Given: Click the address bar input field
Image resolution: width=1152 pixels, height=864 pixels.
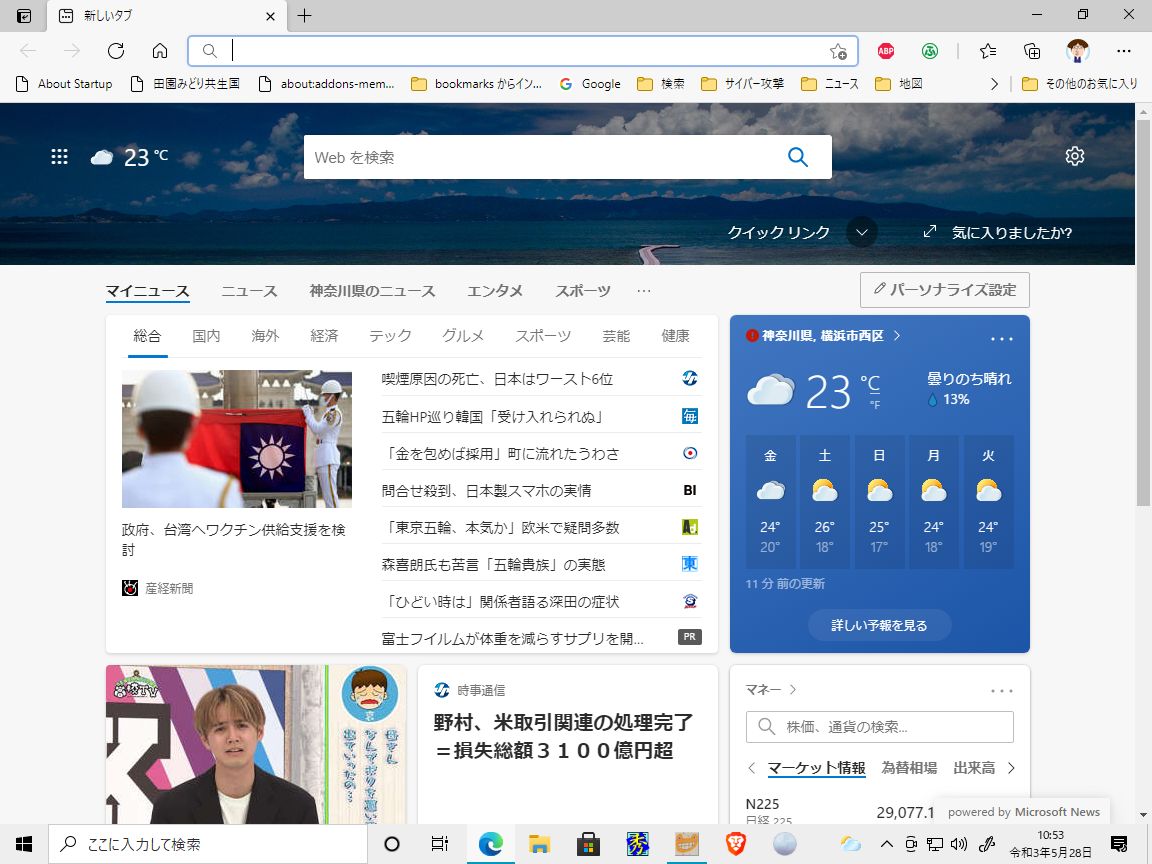Looking at the screenshot, I should click(x=525, y=51).
